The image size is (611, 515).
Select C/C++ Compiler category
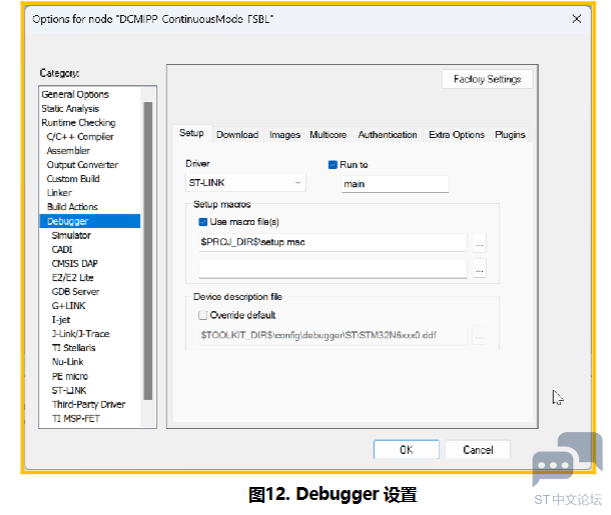tap(80, 137)
